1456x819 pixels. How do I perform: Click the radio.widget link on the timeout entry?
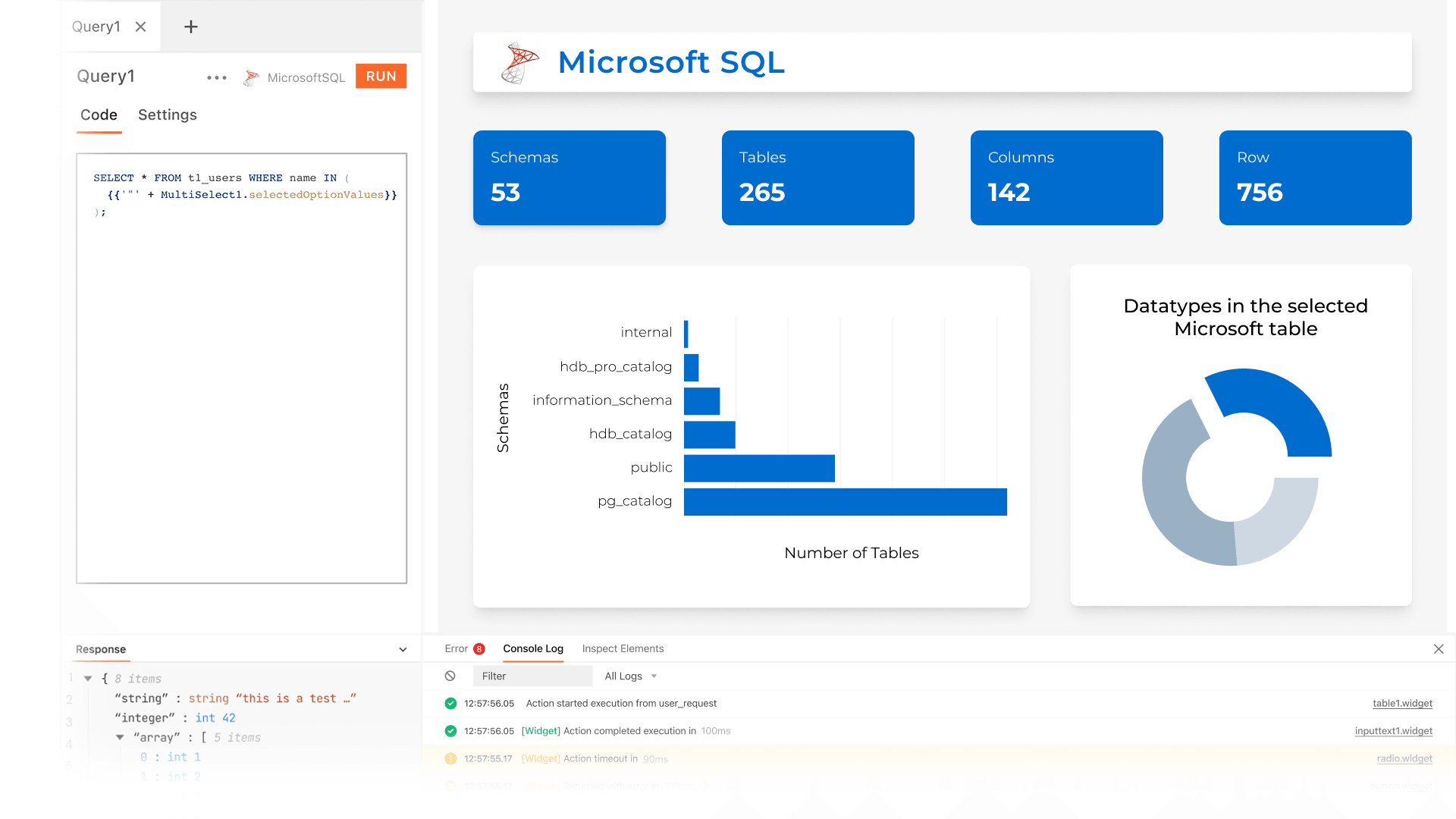click(1404, 758)
